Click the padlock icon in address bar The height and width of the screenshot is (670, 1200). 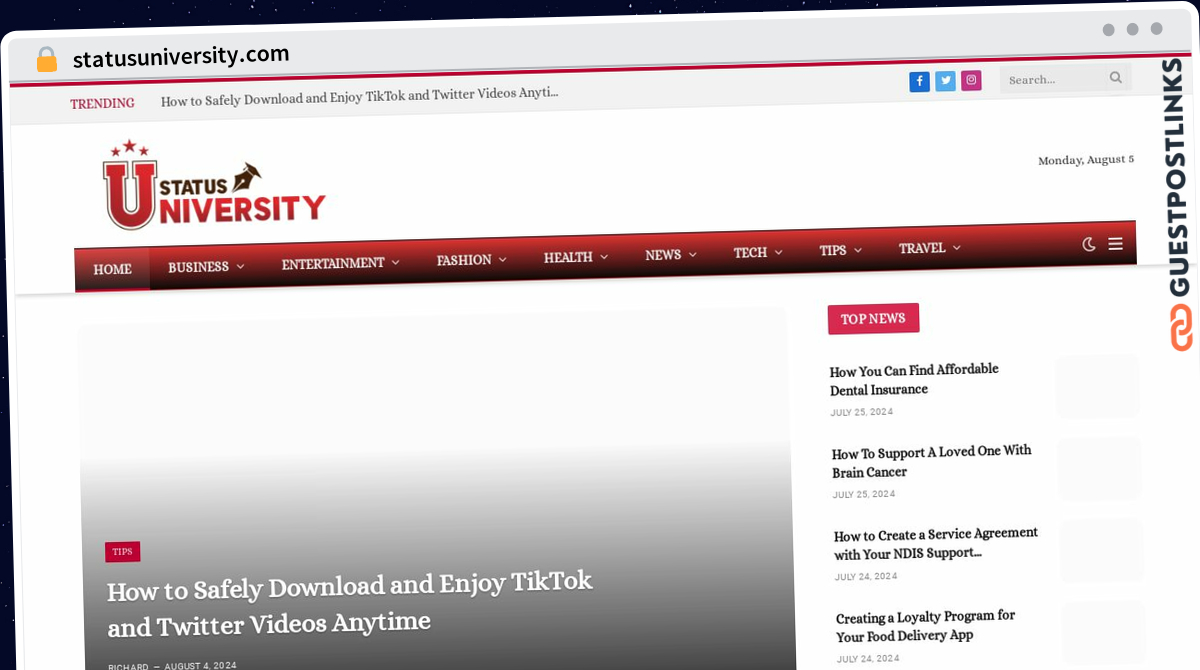point(47,60)
